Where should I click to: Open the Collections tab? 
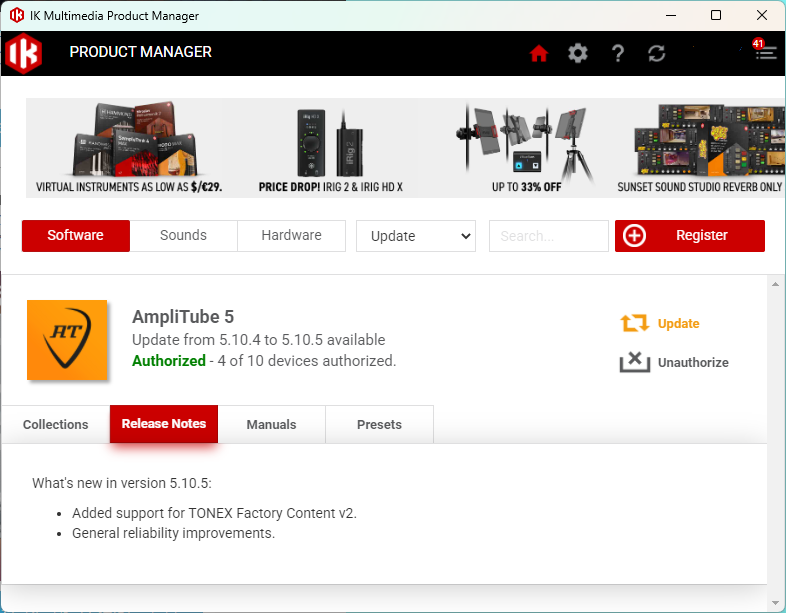coord(56,425)
